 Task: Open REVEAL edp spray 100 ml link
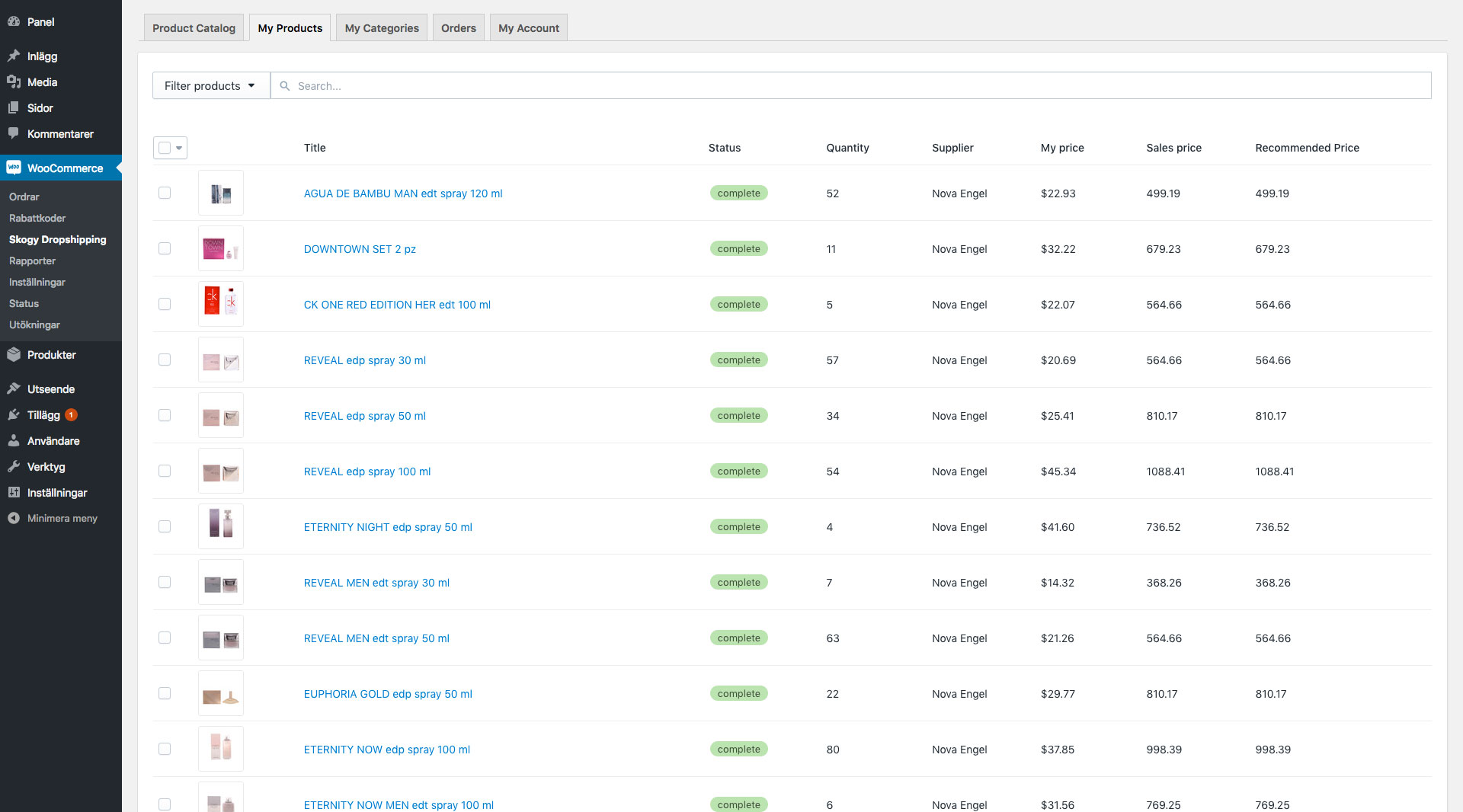coord(367,472)
